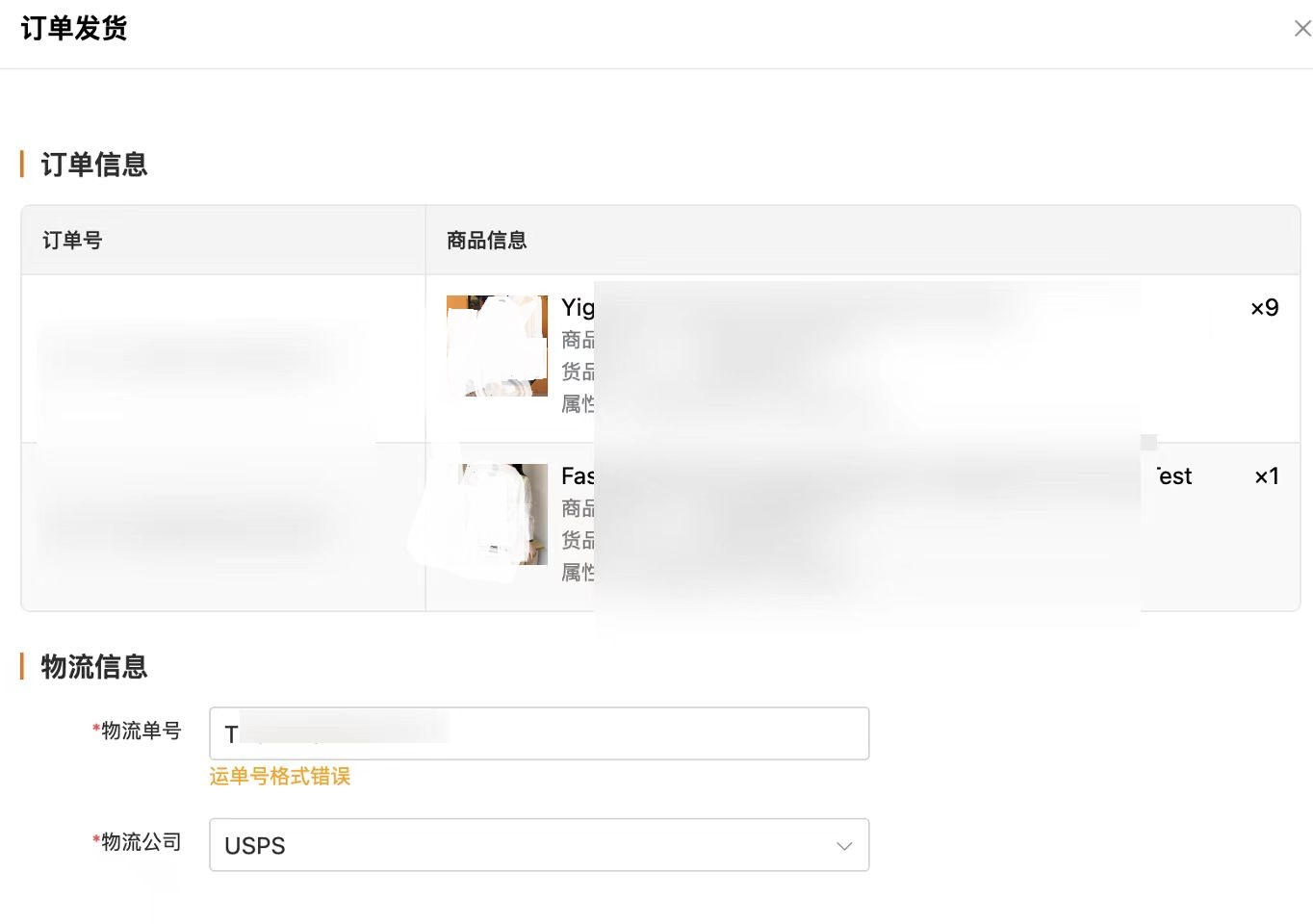Image resolution: width=1313 pixels, height=924 pixels.
Task: Select the 商品信息 column header
Action: 487,241
